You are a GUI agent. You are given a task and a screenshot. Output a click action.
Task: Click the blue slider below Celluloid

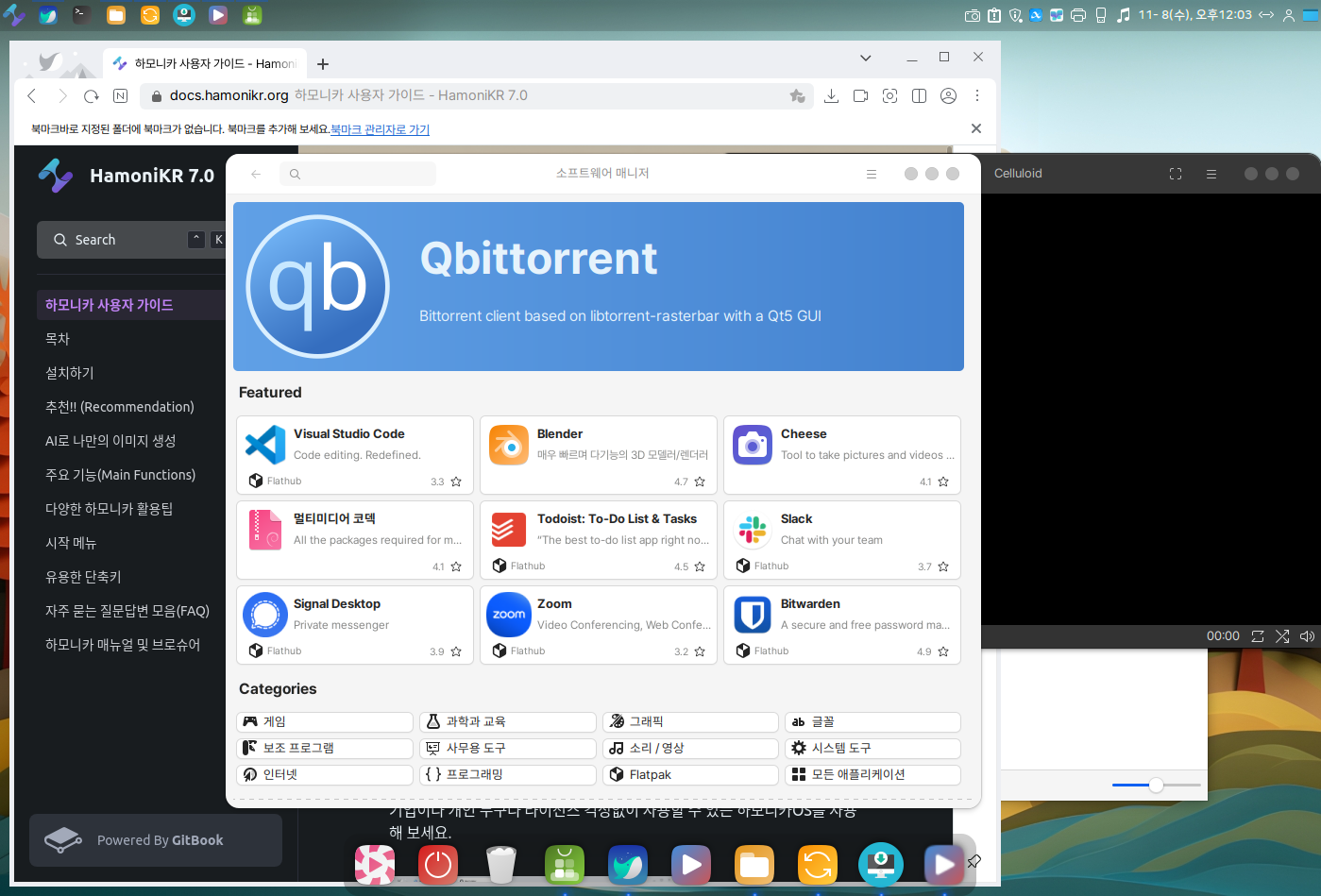click(1156, 785)
